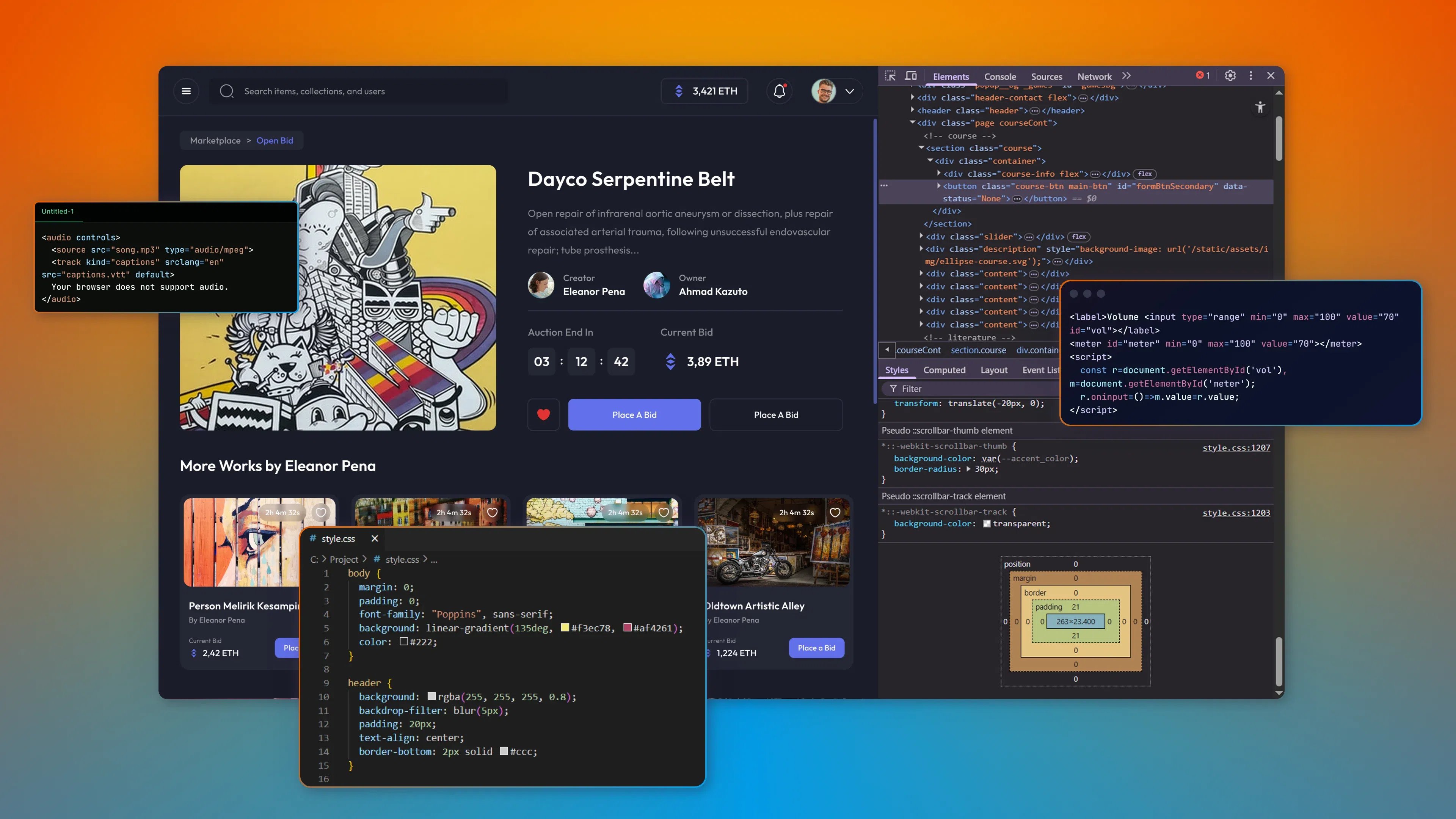Click the error counter badge in DevTools

[x=1202, y=75]
